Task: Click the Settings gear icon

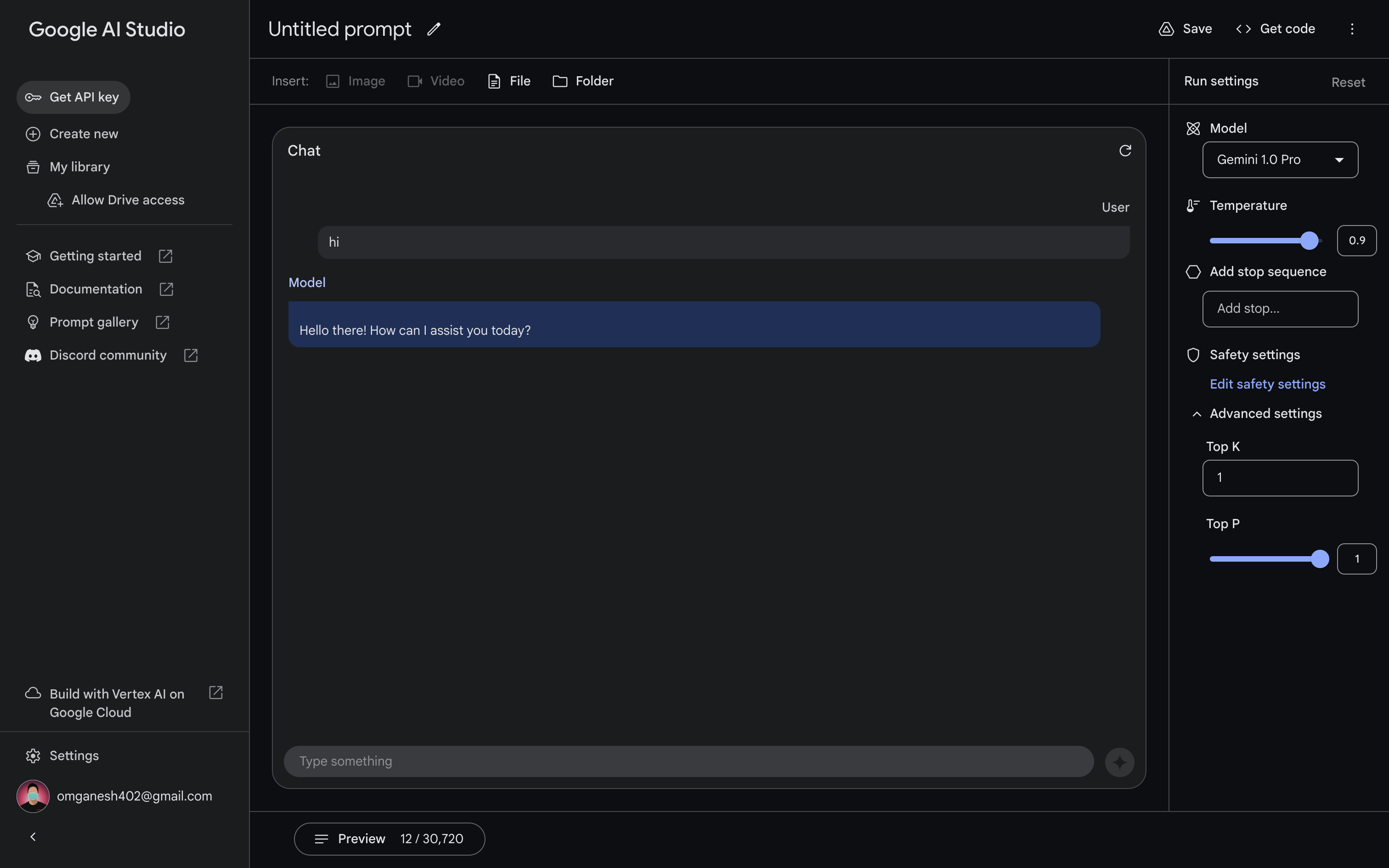Action: coord(33,755)
